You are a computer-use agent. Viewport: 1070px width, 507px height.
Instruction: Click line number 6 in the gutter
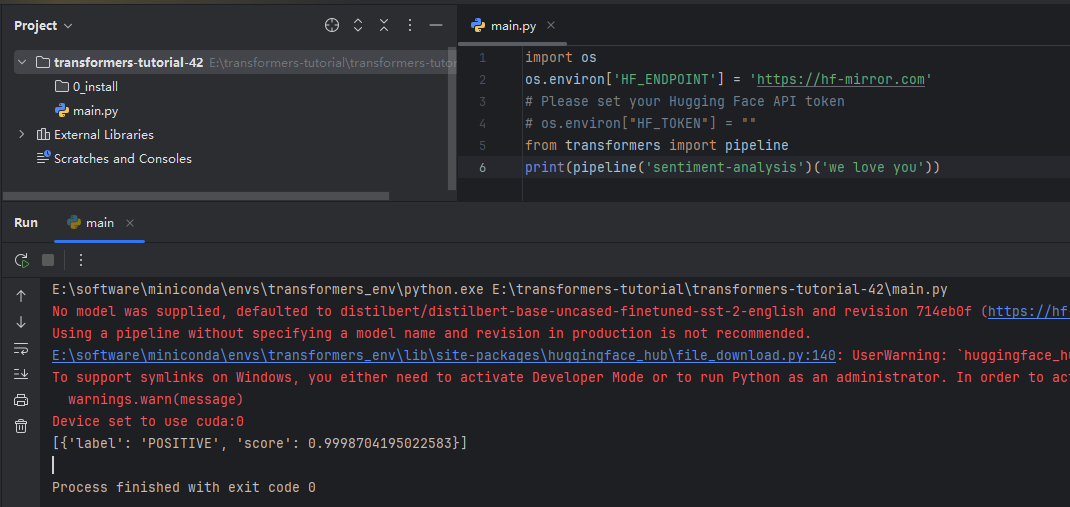click(482, 167)
